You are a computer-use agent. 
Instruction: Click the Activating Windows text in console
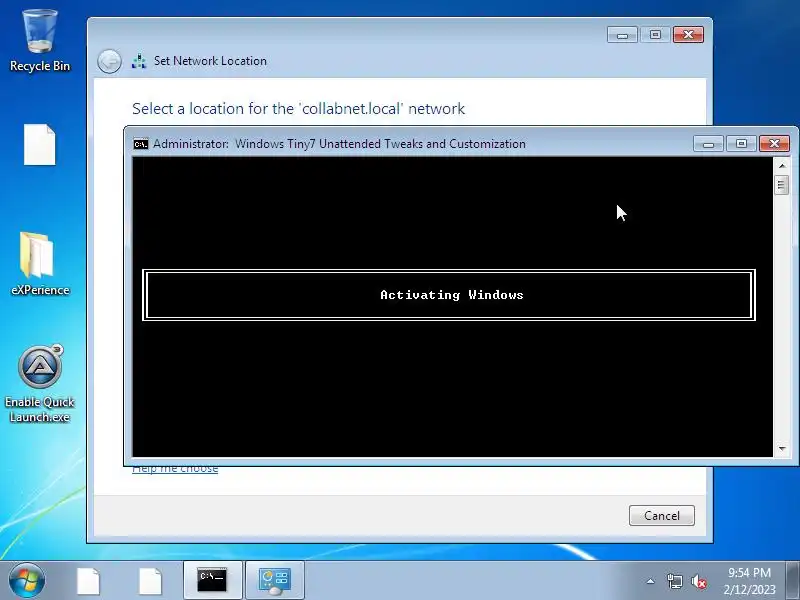(x=452, y=295)
